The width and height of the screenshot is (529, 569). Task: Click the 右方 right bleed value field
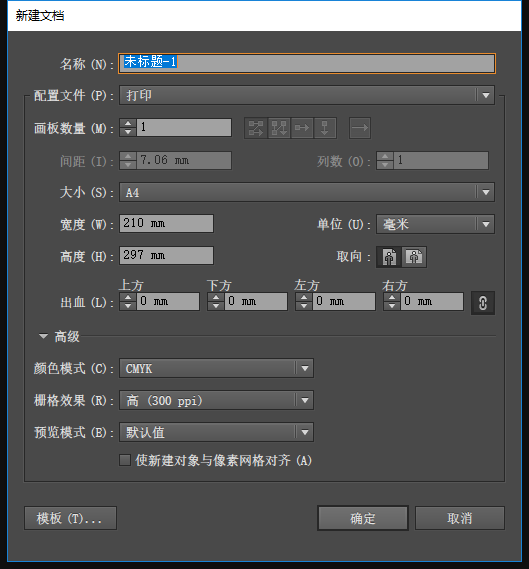[432, 302]
